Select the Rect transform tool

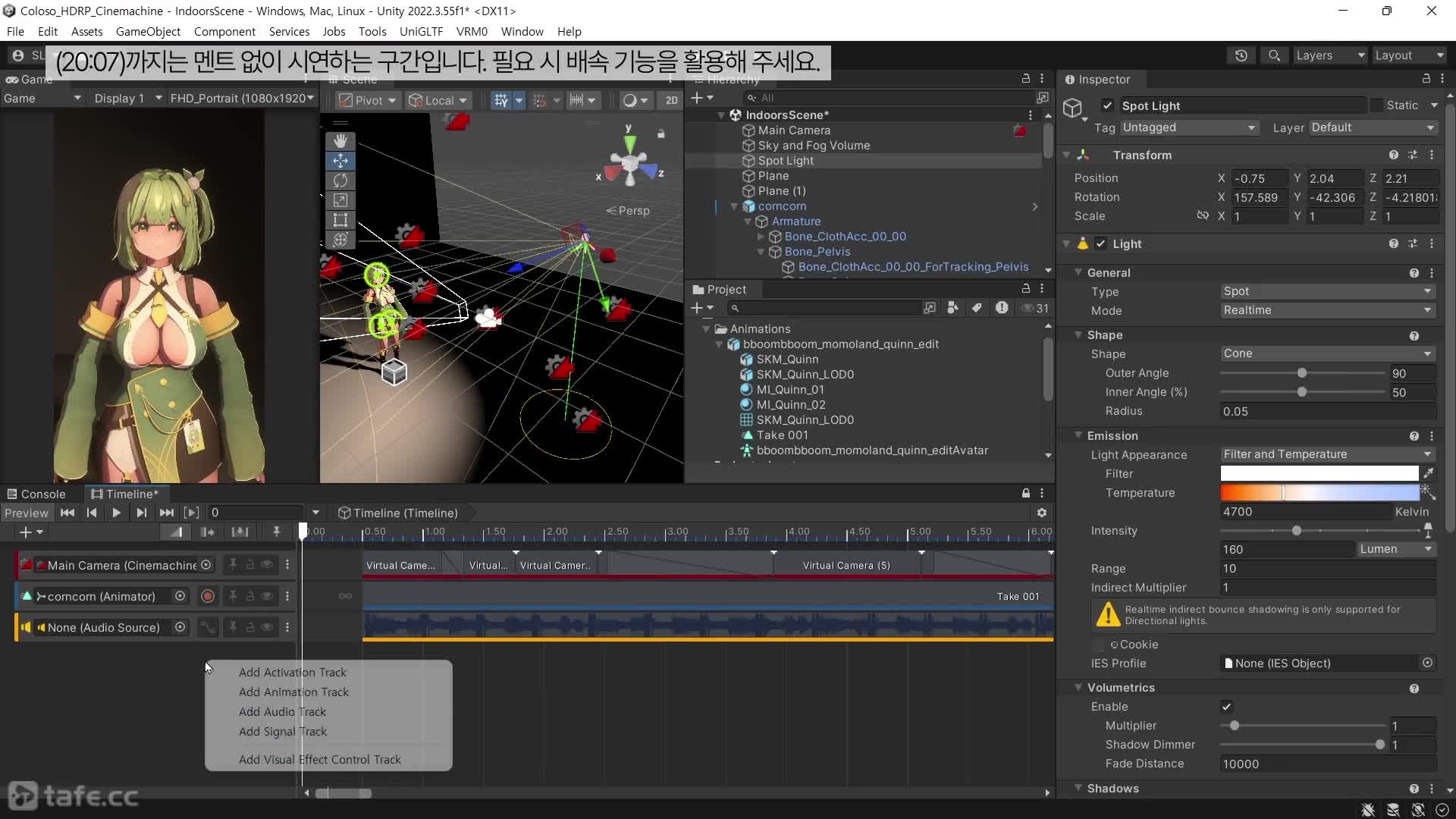pos(340,220)
